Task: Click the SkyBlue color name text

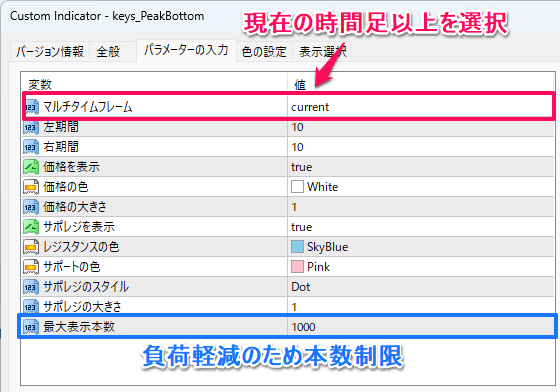Action: tap(328, 247)
